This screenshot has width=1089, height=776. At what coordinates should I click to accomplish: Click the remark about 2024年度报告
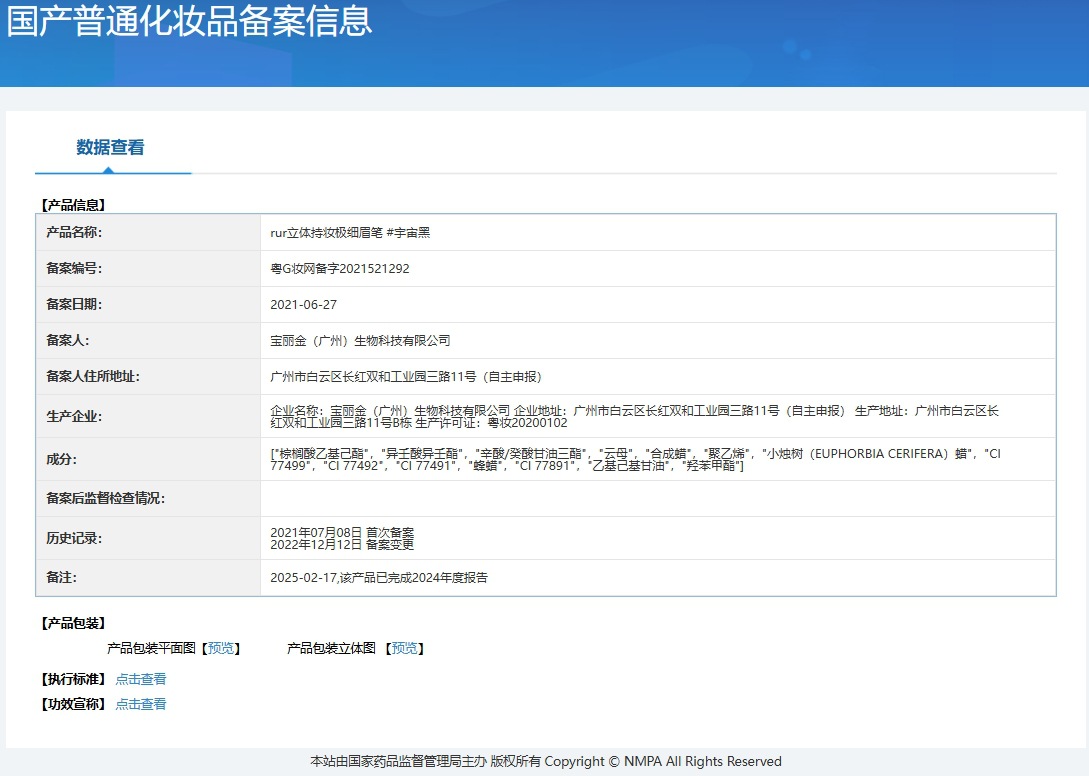click(379, 578)
